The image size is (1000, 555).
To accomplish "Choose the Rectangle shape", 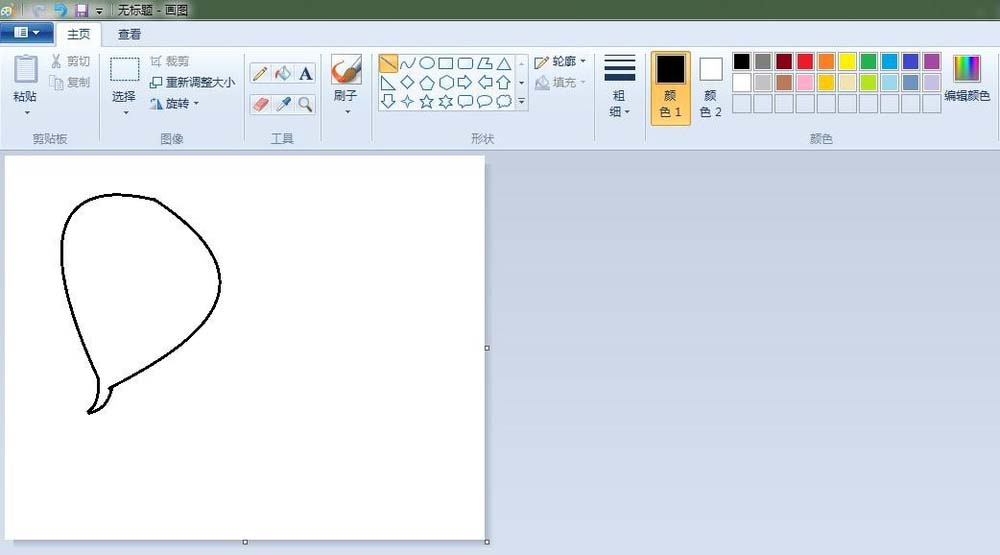I will 446,63.
